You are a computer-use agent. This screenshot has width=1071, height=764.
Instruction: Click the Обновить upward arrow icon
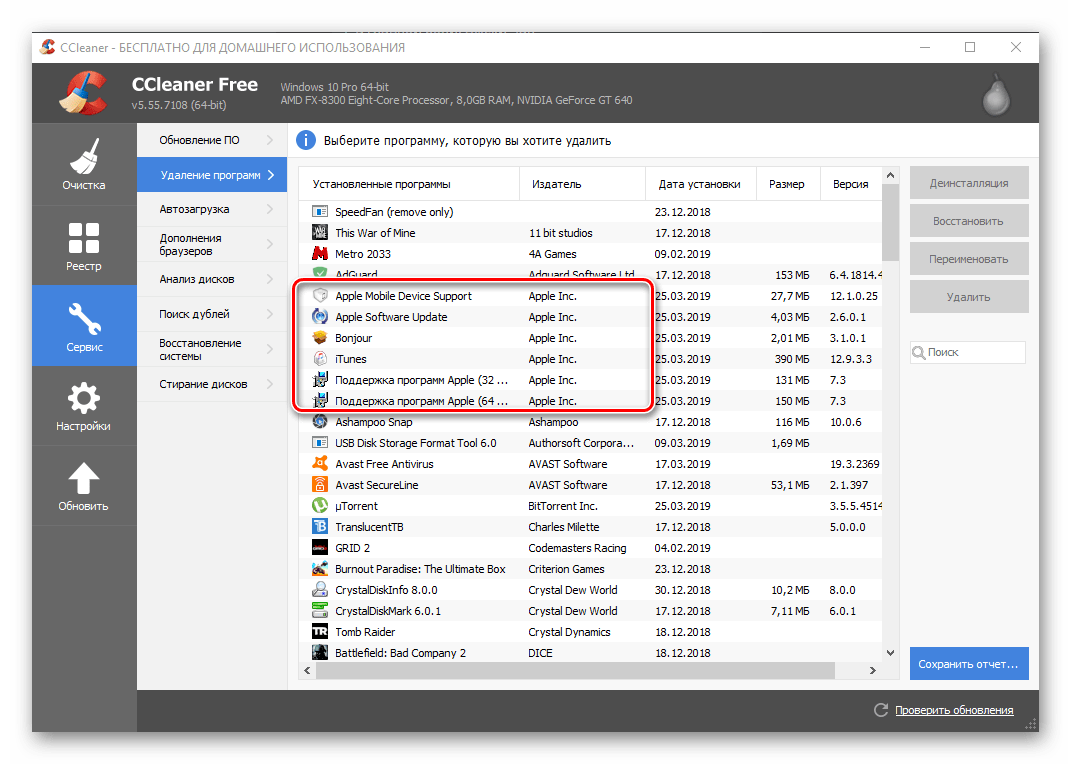coord(83,478)
